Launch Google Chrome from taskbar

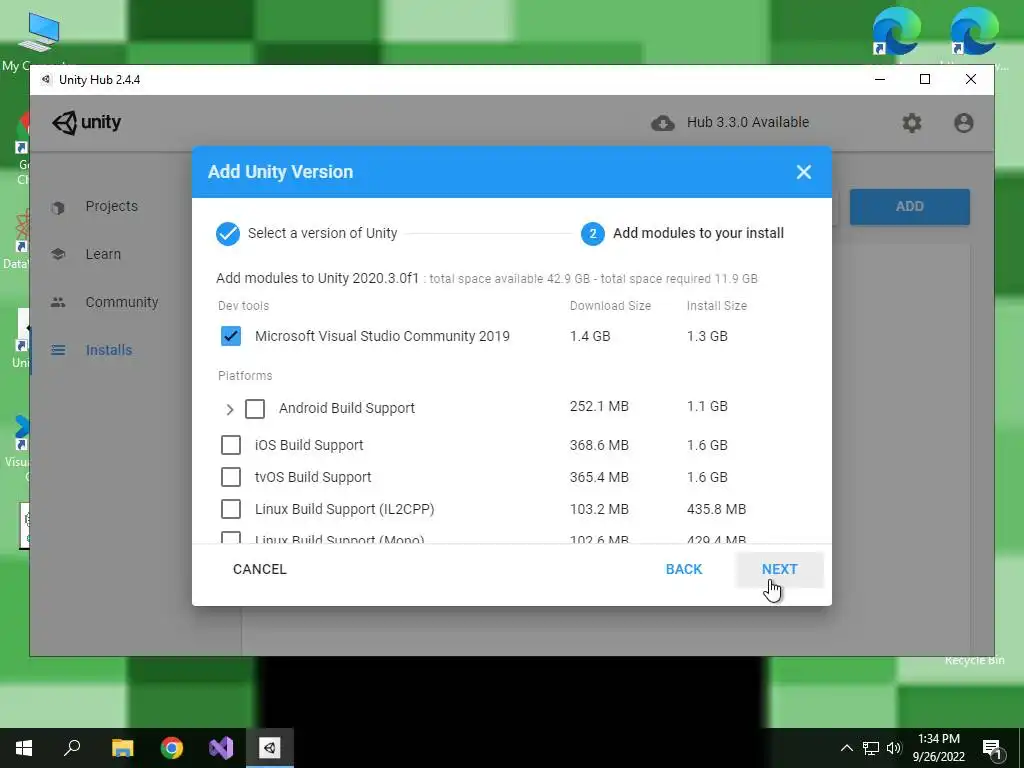click(172, 748)
